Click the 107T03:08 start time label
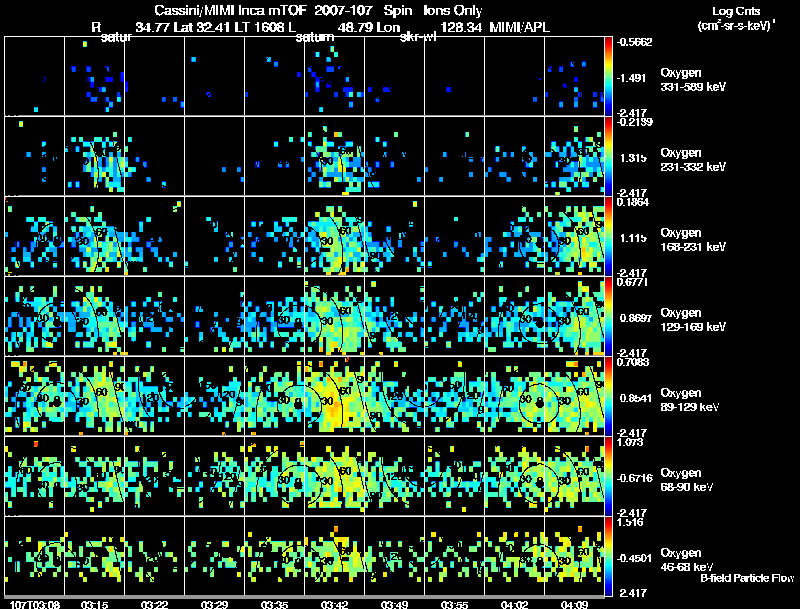The width and height of the screenshot is (800, 609). pos(35,605)
